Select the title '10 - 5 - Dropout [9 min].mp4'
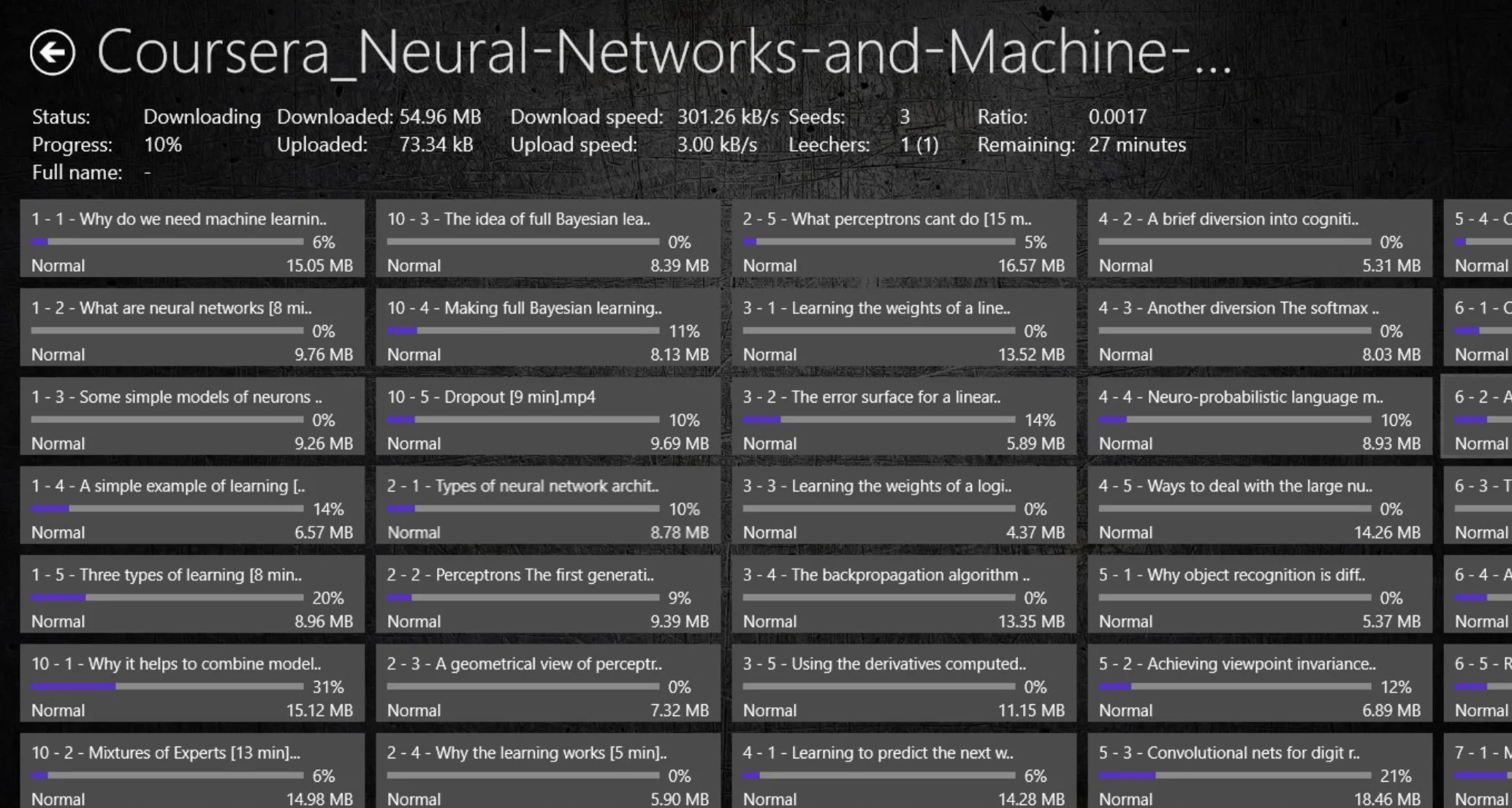This screenshot has height=808, width=1512. click(491, 397)
